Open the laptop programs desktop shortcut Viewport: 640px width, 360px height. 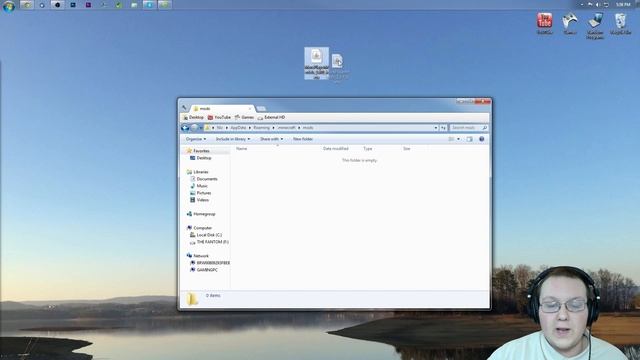pos(595,26)
